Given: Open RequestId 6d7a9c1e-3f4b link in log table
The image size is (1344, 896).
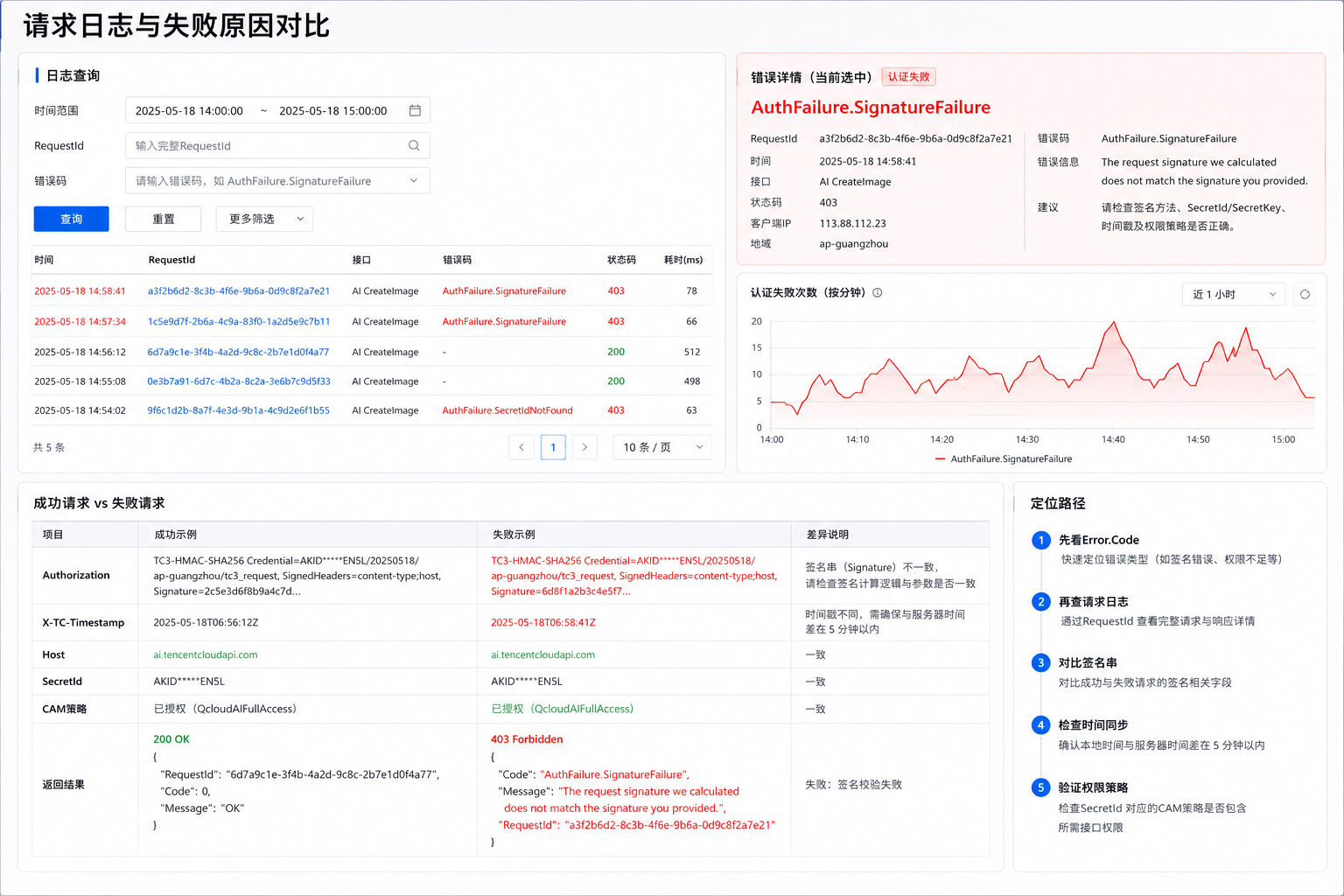Looking at the screenshot, I should pyautogui.click(x=238, y=353).
